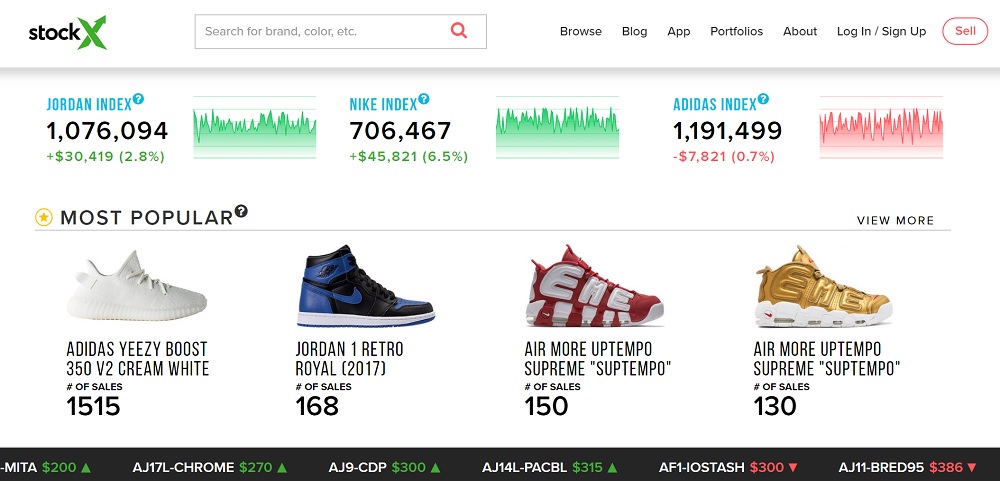
Task: Click the red search magnifier icon
Action: point(459,31)
